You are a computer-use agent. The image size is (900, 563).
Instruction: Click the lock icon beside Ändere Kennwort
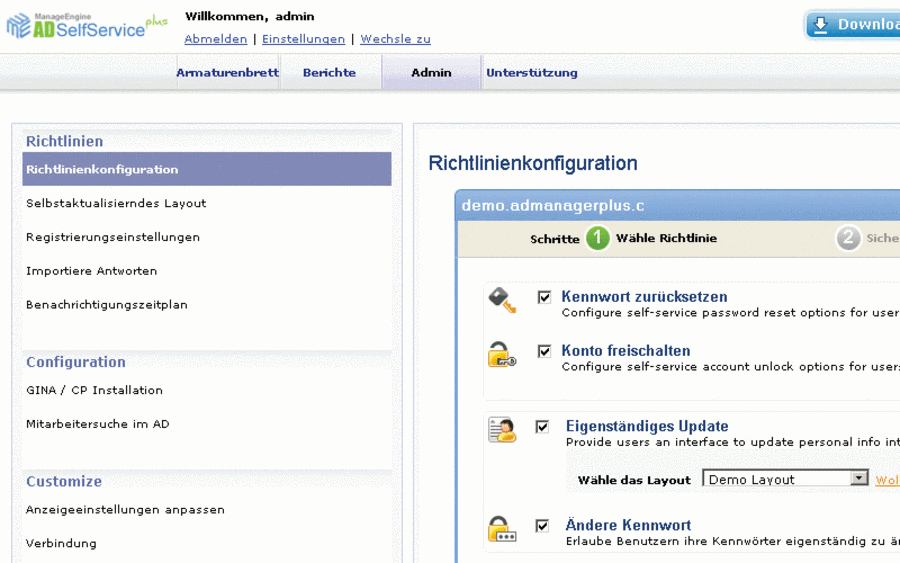coord(502,529)
